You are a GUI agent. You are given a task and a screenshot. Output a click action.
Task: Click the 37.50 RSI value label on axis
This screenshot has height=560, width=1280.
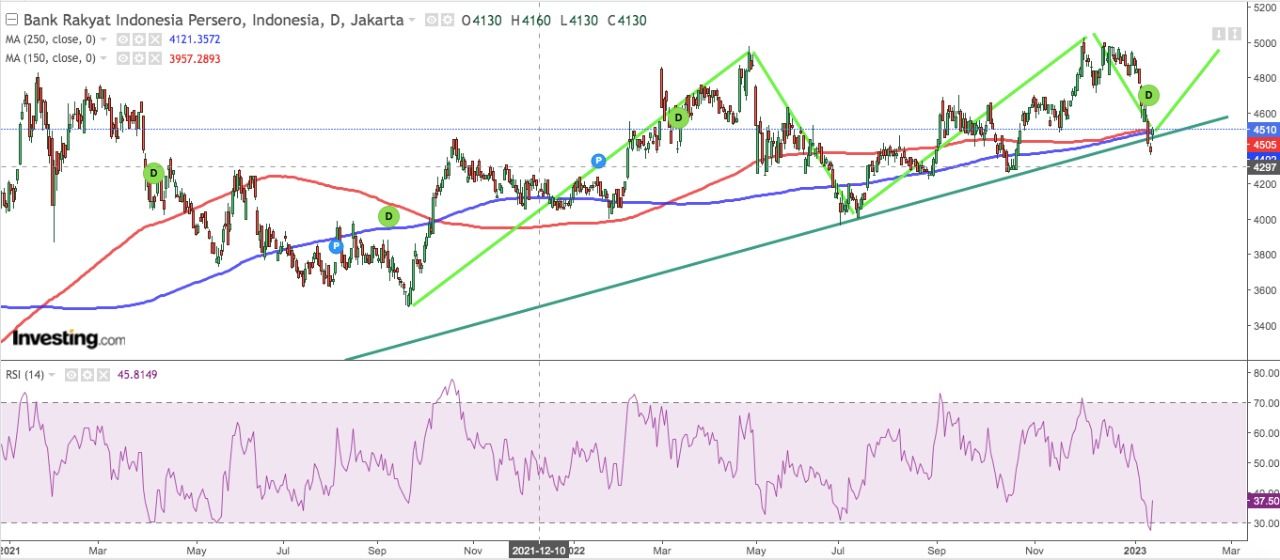click(x=1265, y=501)
